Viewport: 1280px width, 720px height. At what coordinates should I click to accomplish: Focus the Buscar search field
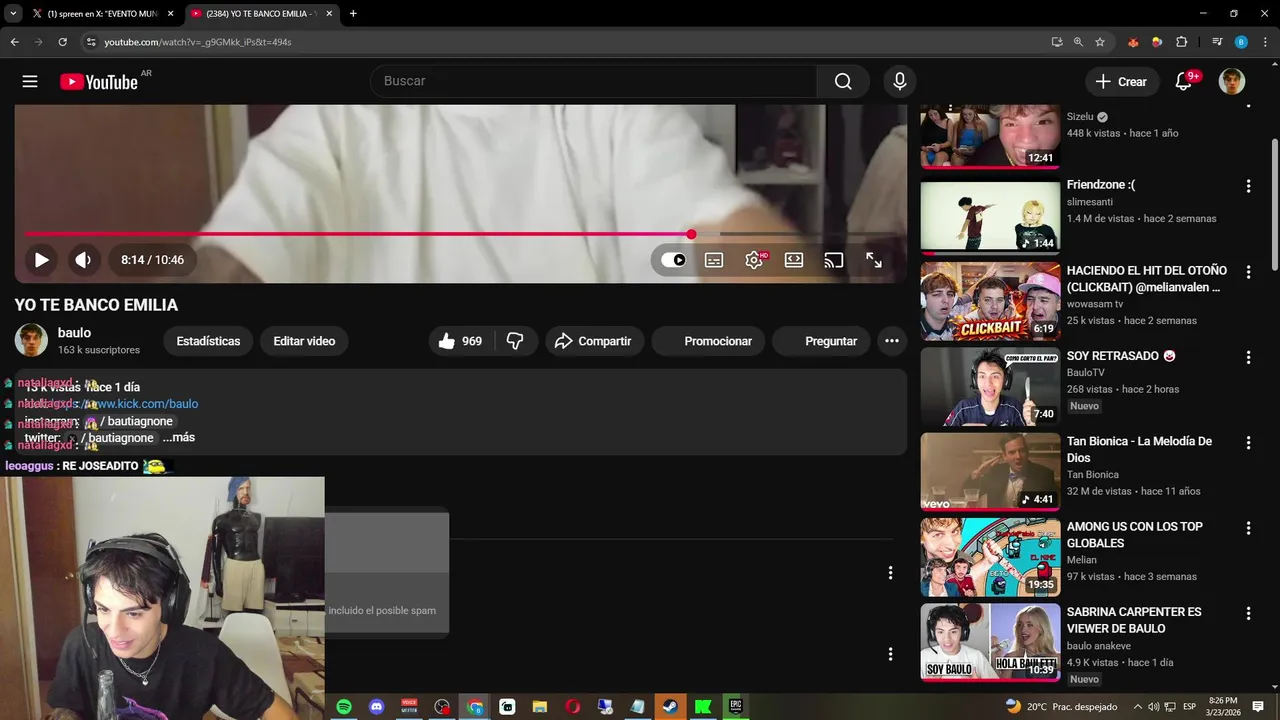[x=593, y=81]
